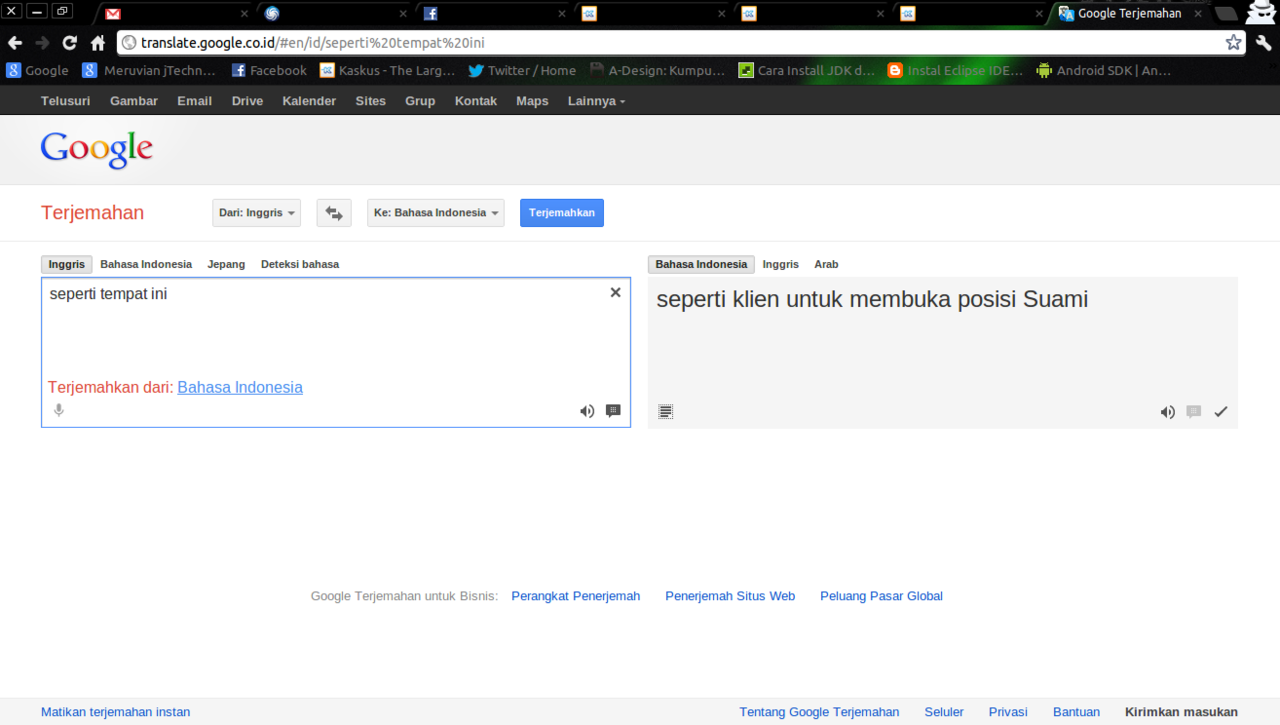1280x725 pixels.
Task: Open Facebook bookmark in bookmarks bar
Action: pos(269,70)
